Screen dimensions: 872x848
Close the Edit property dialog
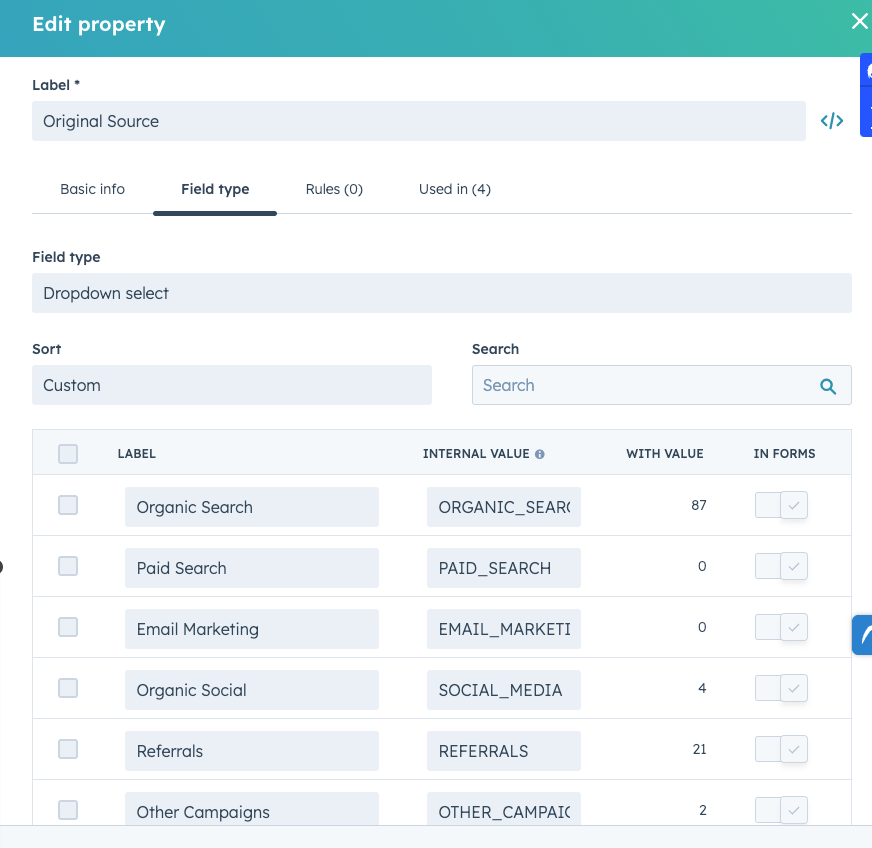(x=858, y=21)
